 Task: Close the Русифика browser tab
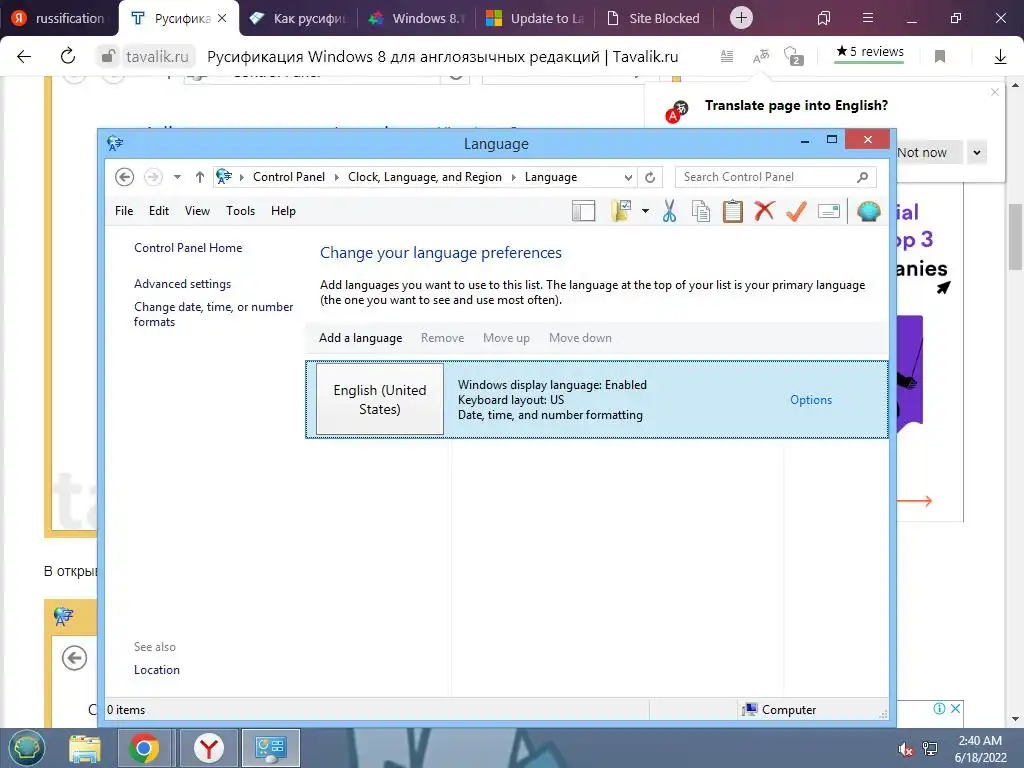point(222,18)
